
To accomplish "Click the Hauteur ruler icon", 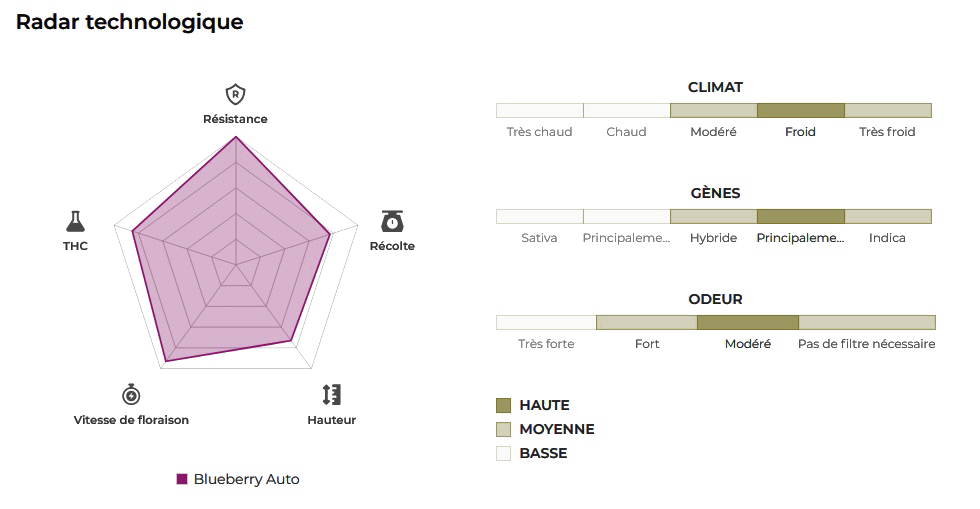I will (332, 394).
